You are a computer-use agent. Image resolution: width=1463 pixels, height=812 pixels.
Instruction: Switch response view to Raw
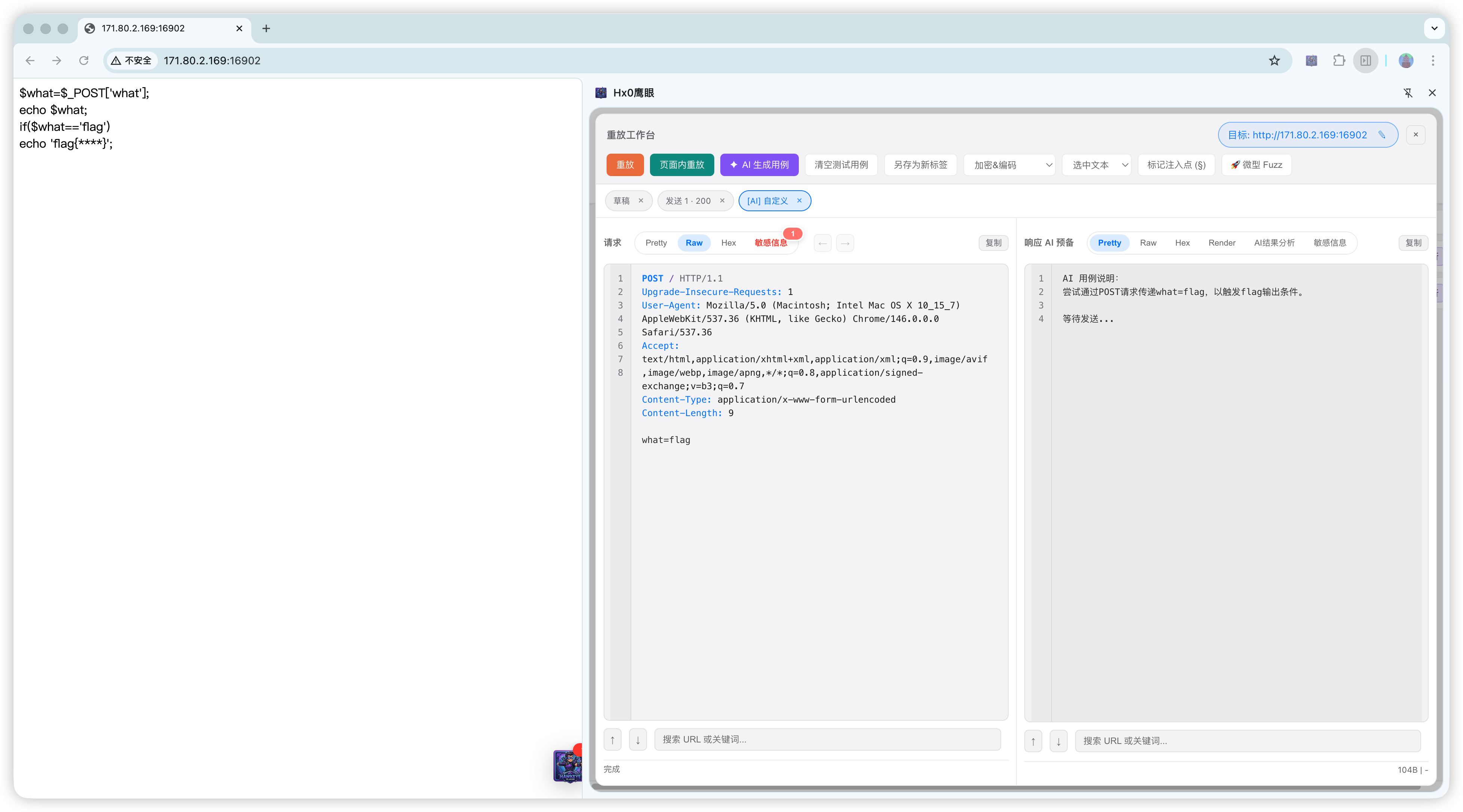coord(1148,243)
